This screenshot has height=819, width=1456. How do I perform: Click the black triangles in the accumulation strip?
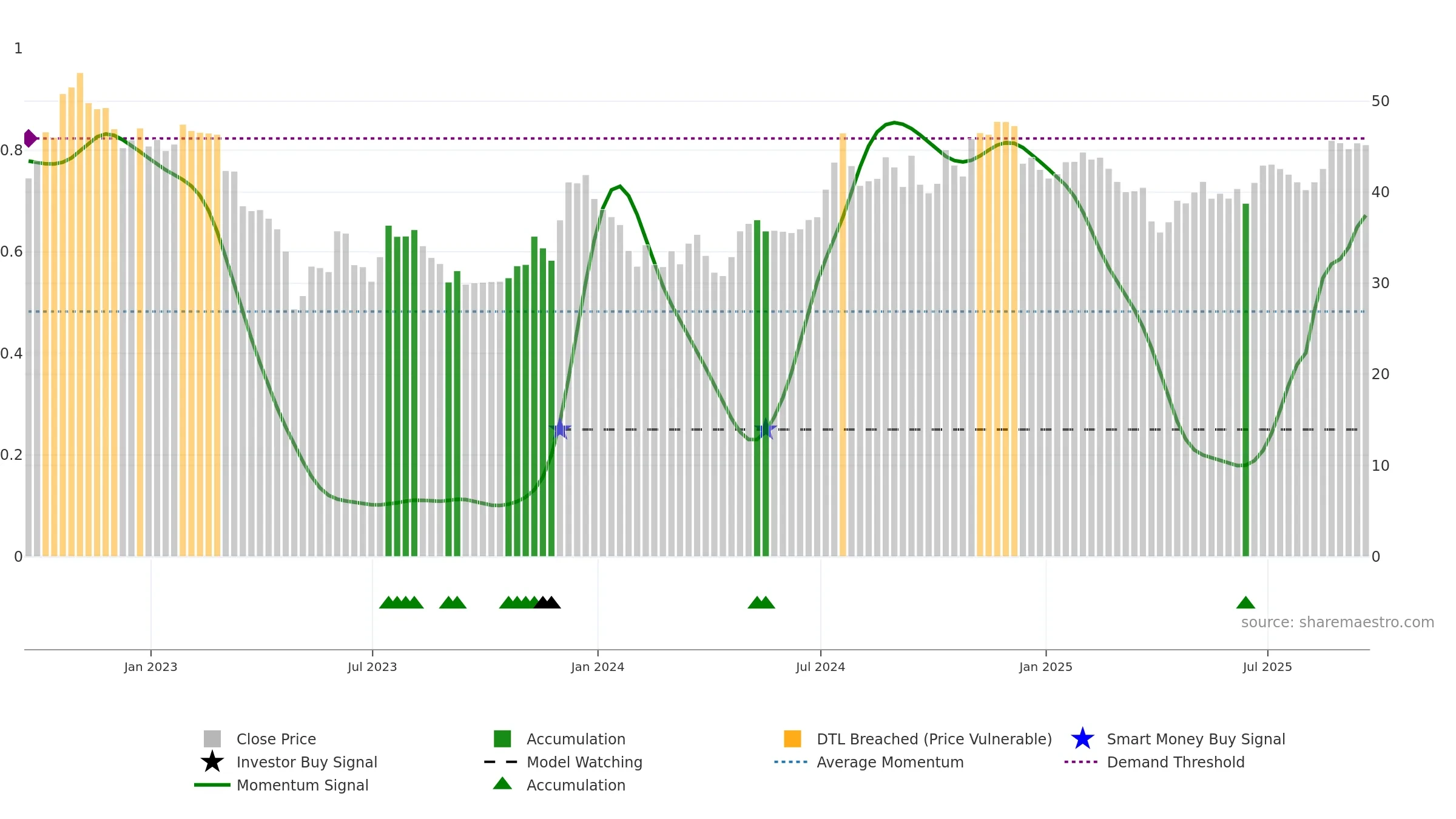point(547,602)
